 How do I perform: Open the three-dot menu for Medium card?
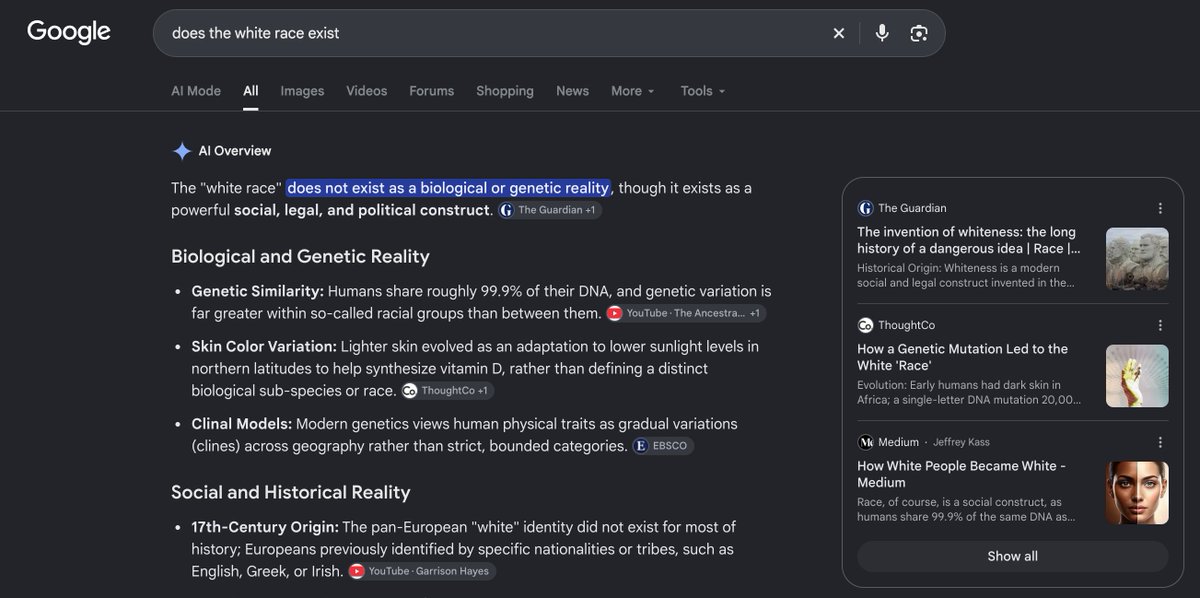pyautogui.click(x=1160, y=442)
